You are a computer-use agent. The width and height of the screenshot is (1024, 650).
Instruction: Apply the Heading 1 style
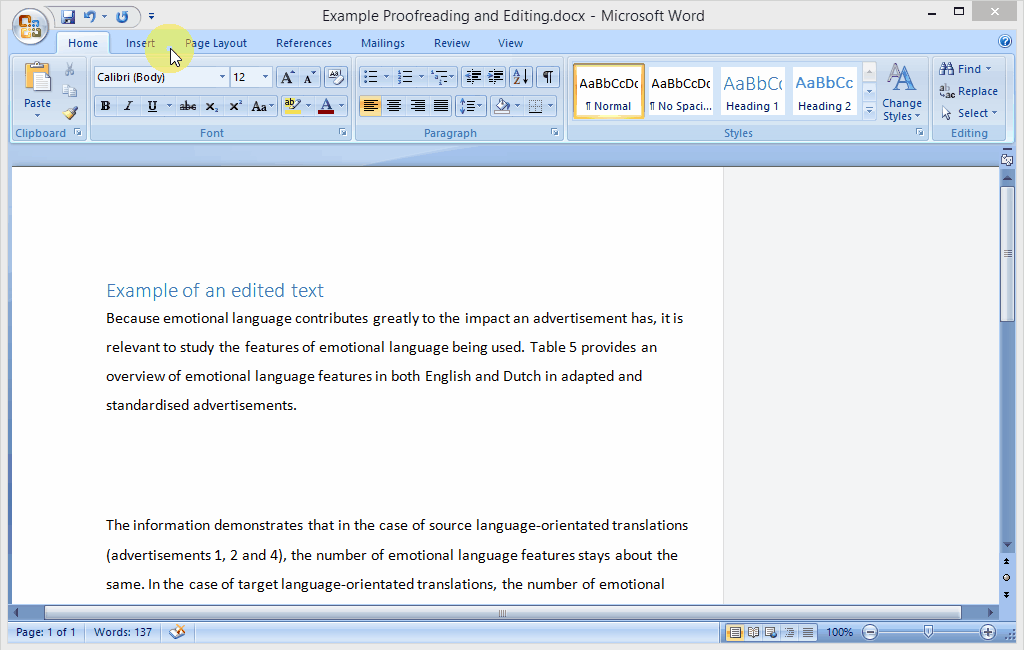[x=752, y=91]
